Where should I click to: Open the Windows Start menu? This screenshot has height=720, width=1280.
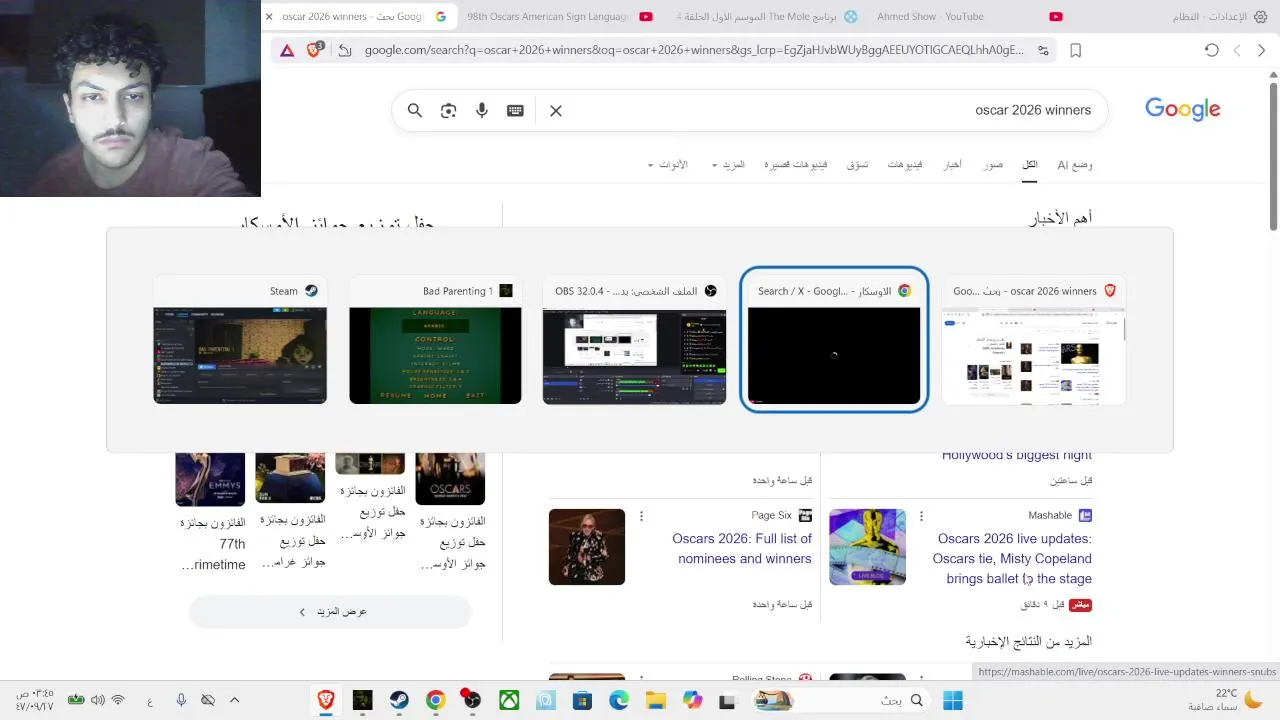953,701
